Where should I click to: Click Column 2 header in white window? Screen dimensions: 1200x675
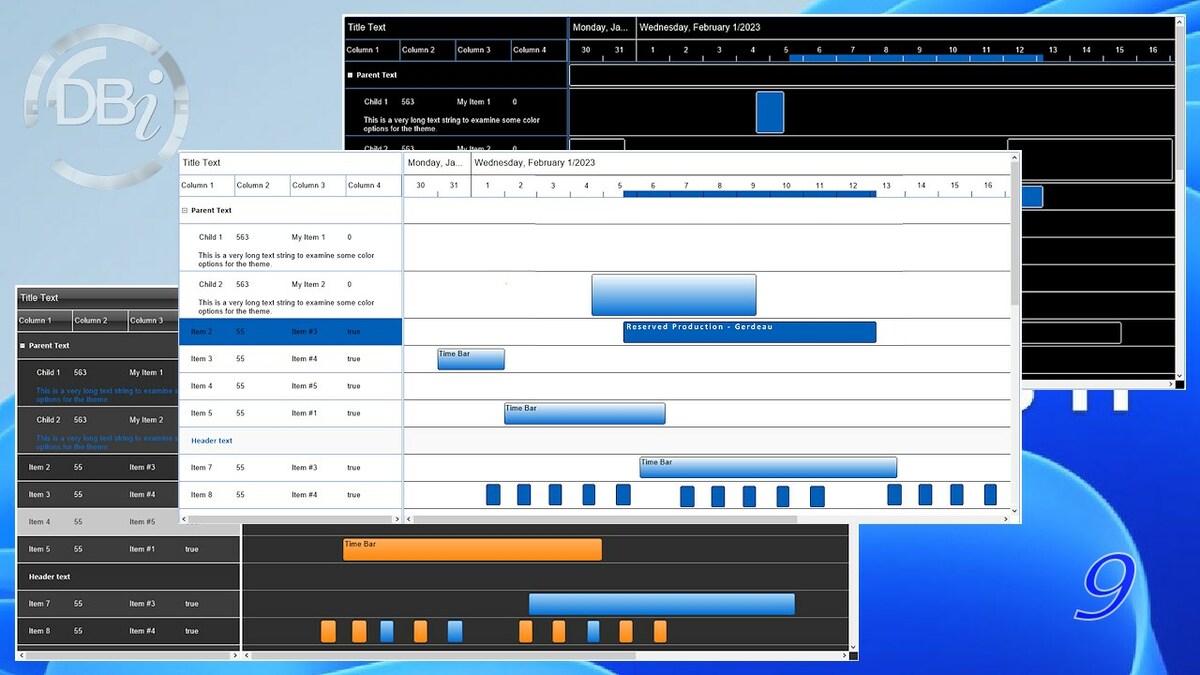pos(262,185)
